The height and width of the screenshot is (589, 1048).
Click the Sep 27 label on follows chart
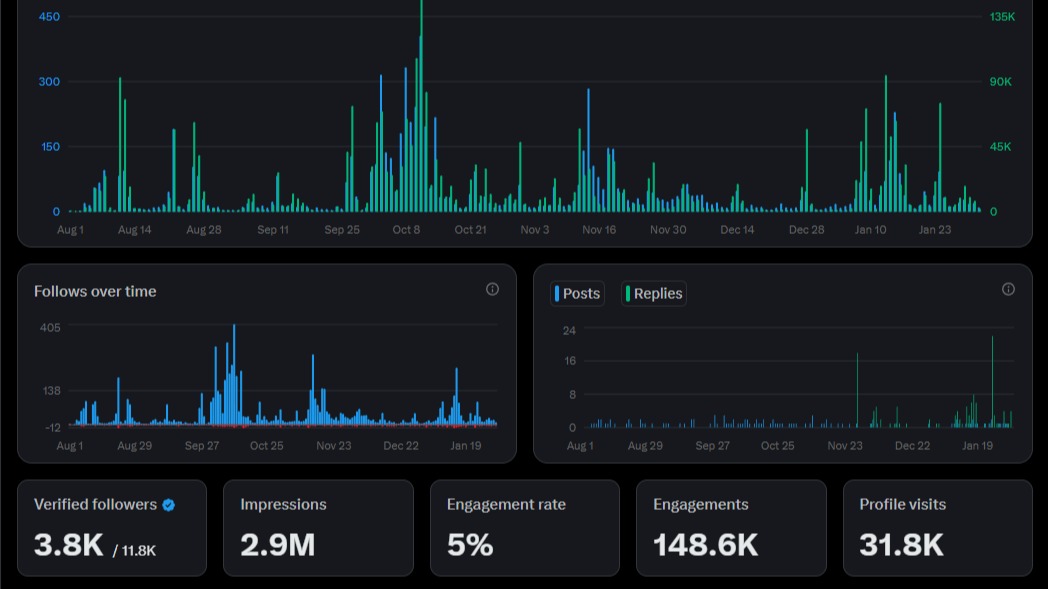[202, 446]
